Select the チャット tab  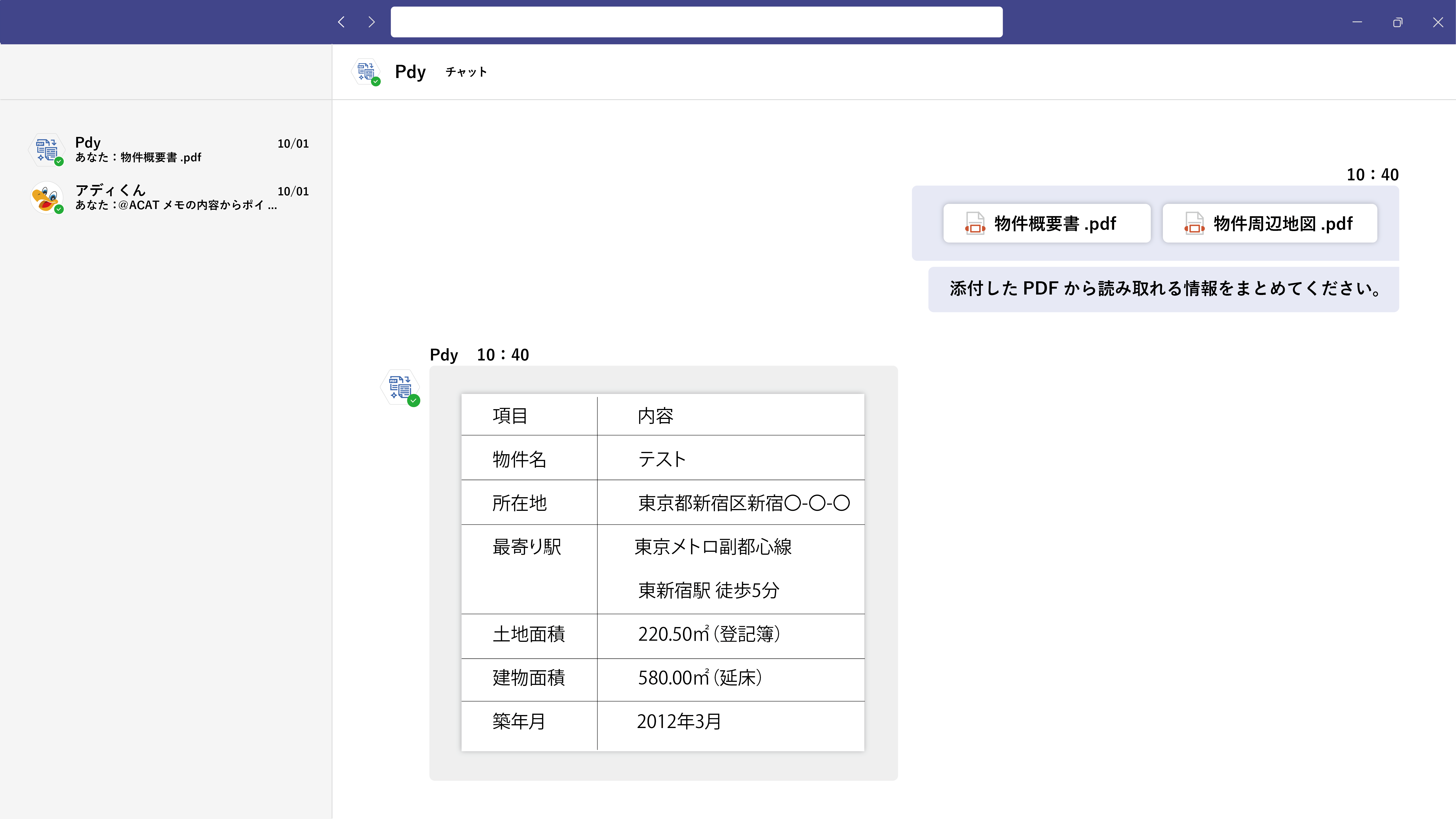point(466,72)
